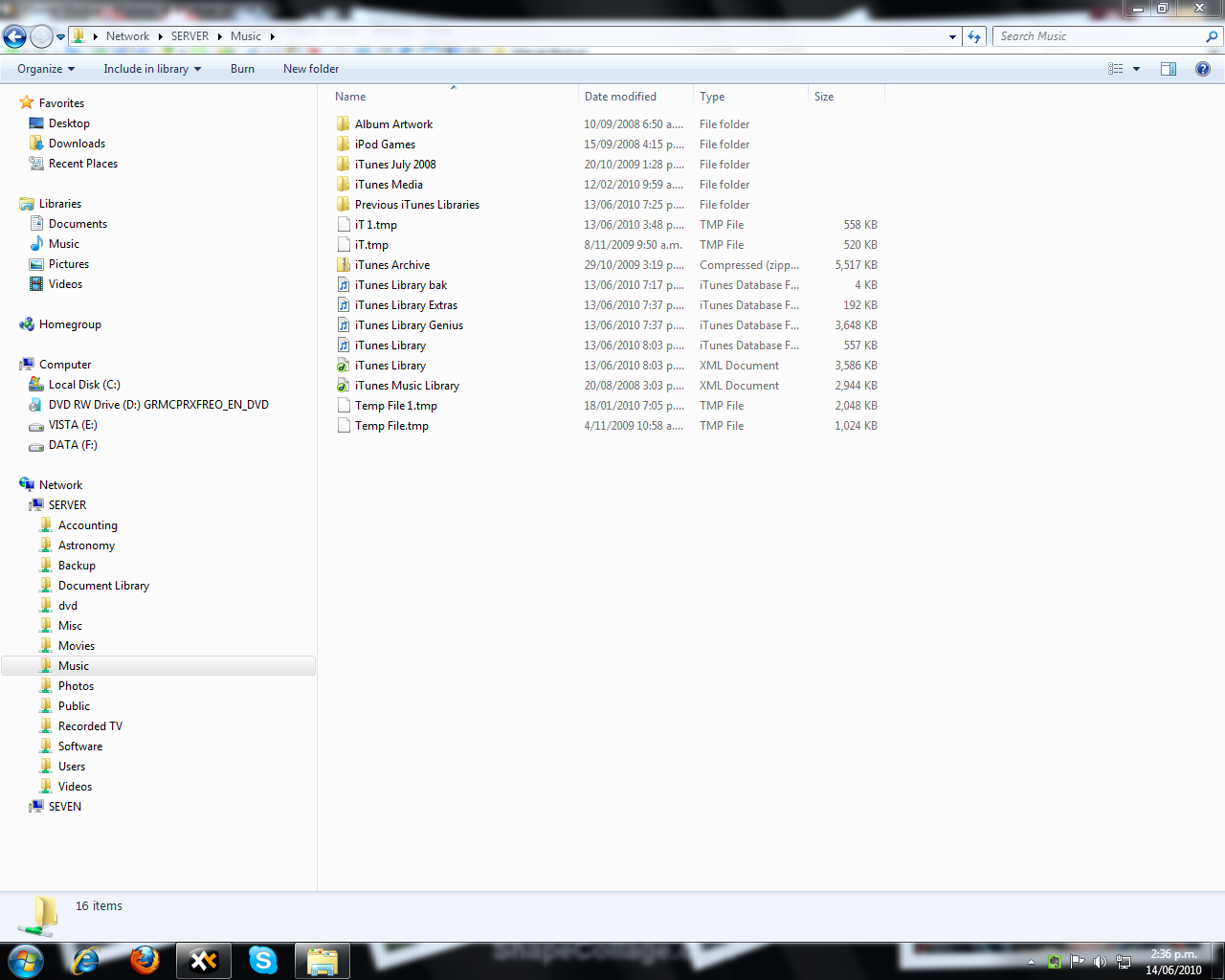Open Local Disk (C:)
This screenshot has height=980, width=1225.
coord(84,385)
